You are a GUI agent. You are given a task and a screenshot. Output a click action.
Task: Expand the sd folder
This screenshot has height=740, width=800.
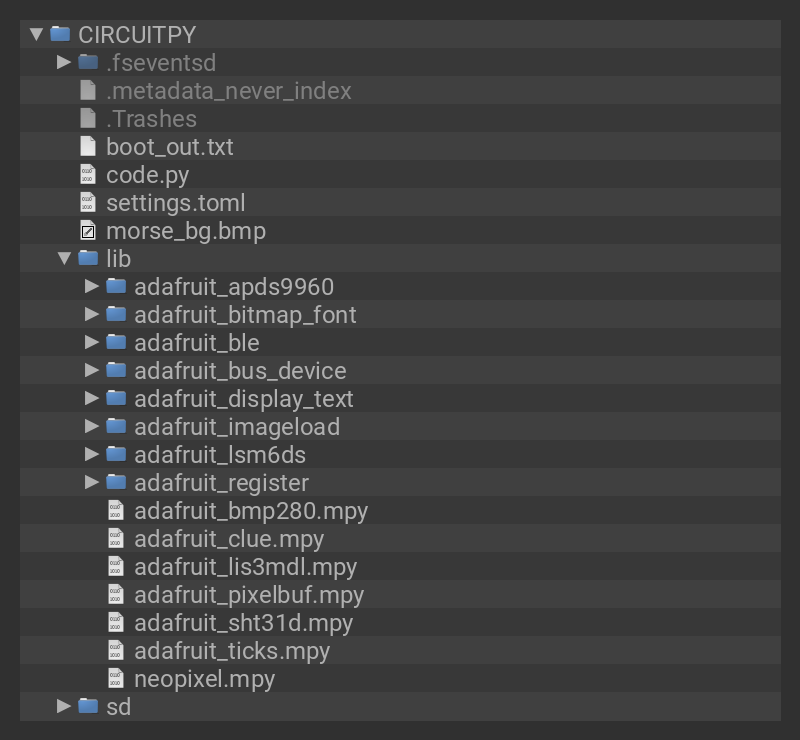click(x=64, y=706)
